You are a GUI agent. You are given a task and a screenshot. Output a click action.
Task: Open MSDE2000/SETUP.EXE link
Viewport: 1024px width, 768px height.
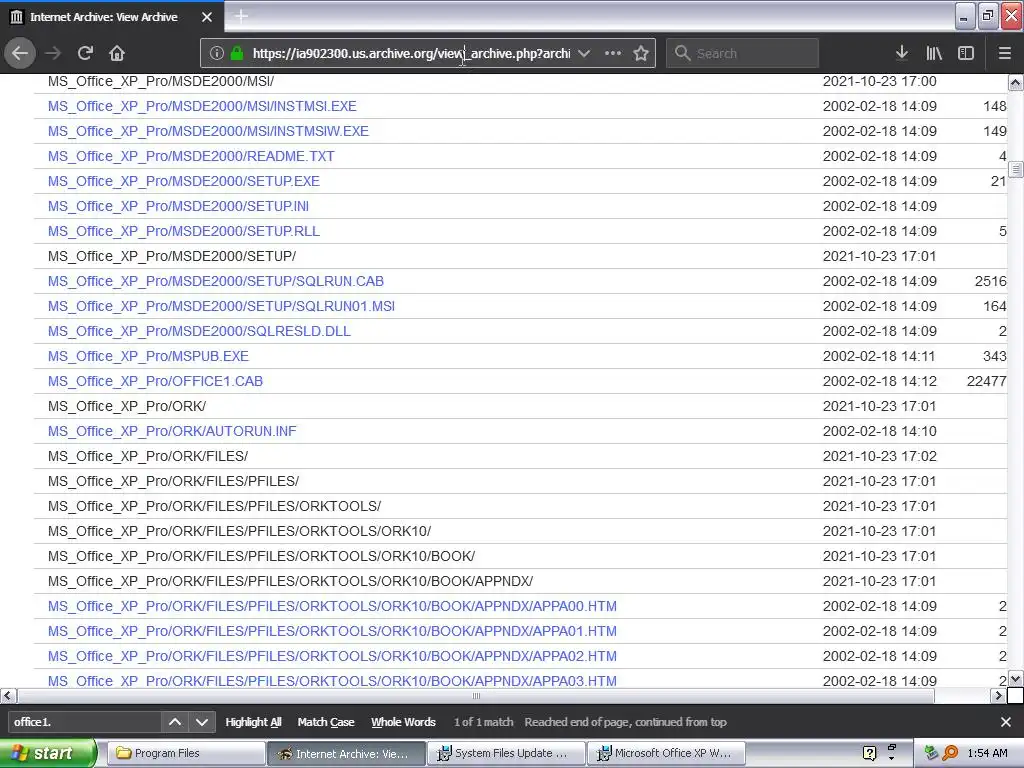coord(184,181)
